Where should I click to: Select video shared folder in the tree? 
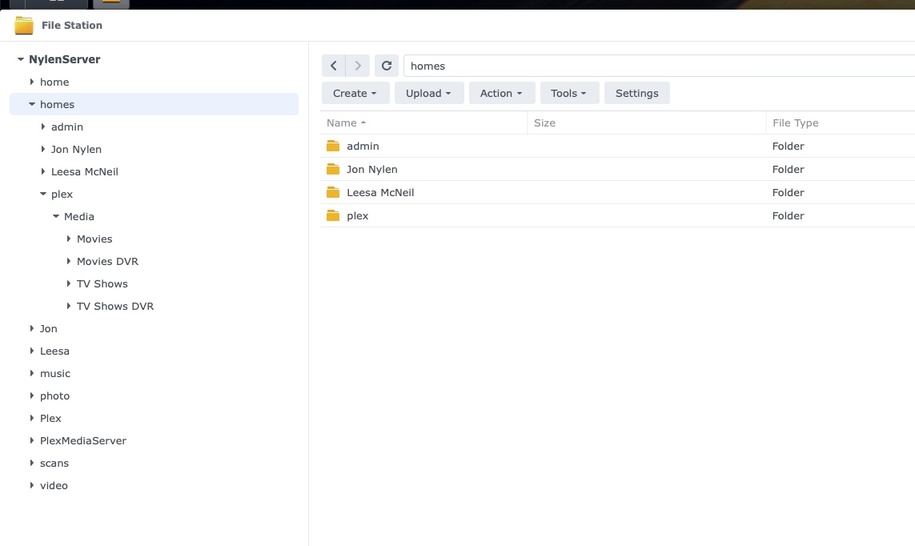click(54, 485)
